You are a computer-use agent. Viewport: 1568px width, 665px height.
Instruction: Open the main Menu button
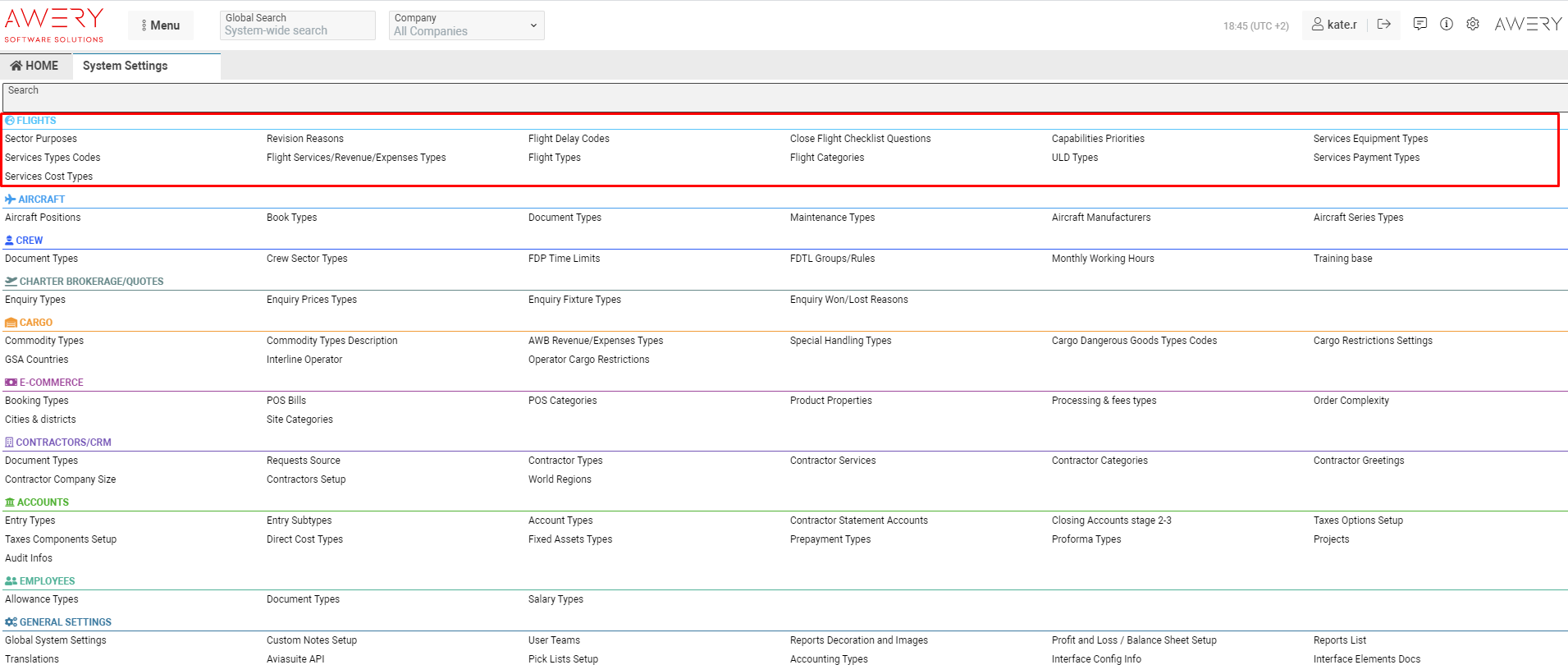[x=161, y=25]
